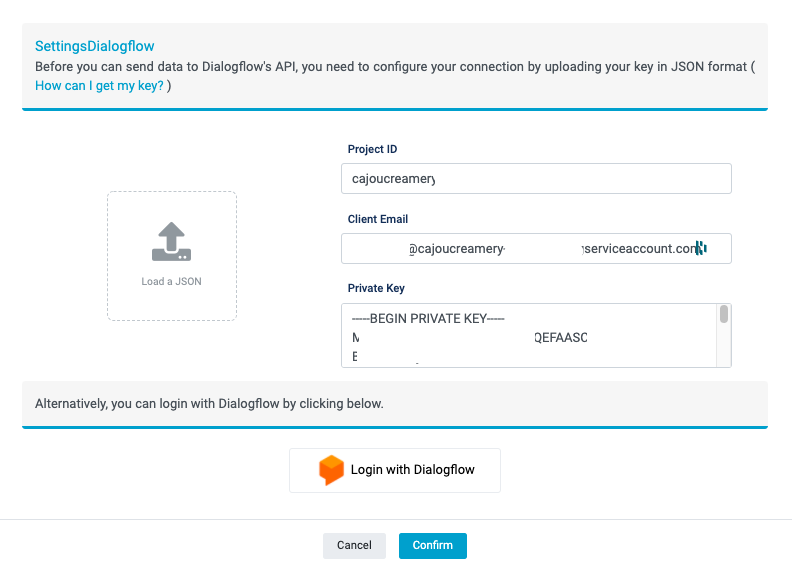Confirm the Dialogflow settings
The width and height of the screenshot is (792, 569).
(432, 545)
